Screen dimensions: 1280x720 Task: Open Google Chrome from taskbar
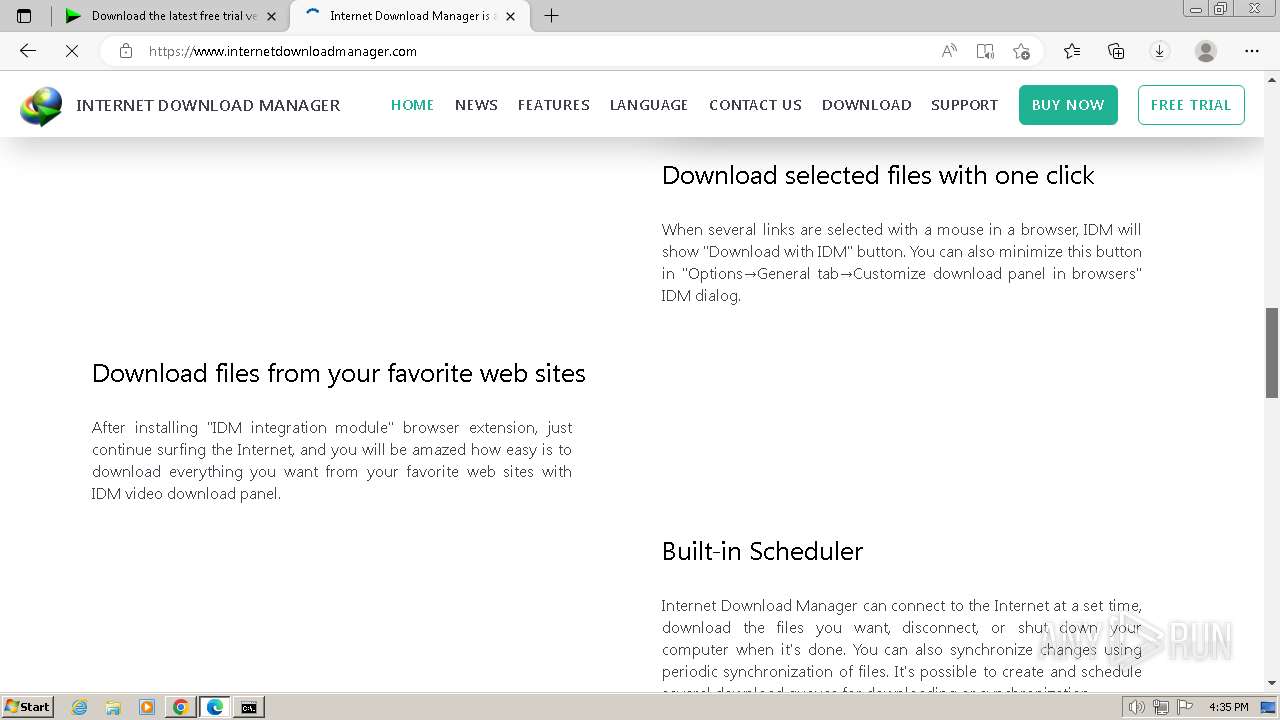pyautogui.click(x=181, y=707)
